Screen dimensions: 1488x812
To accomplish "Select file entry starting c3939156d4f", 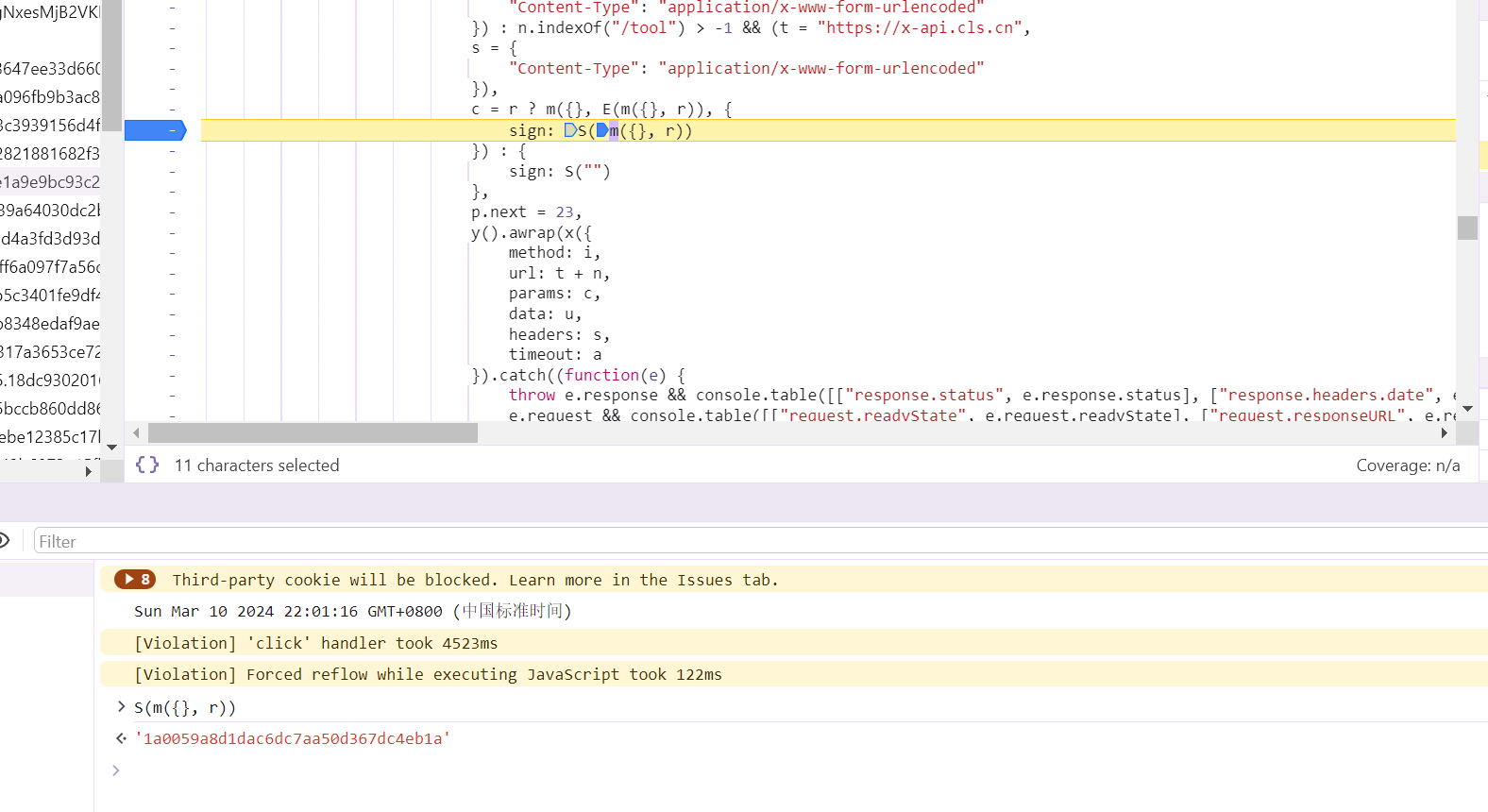I will (50, 125).
